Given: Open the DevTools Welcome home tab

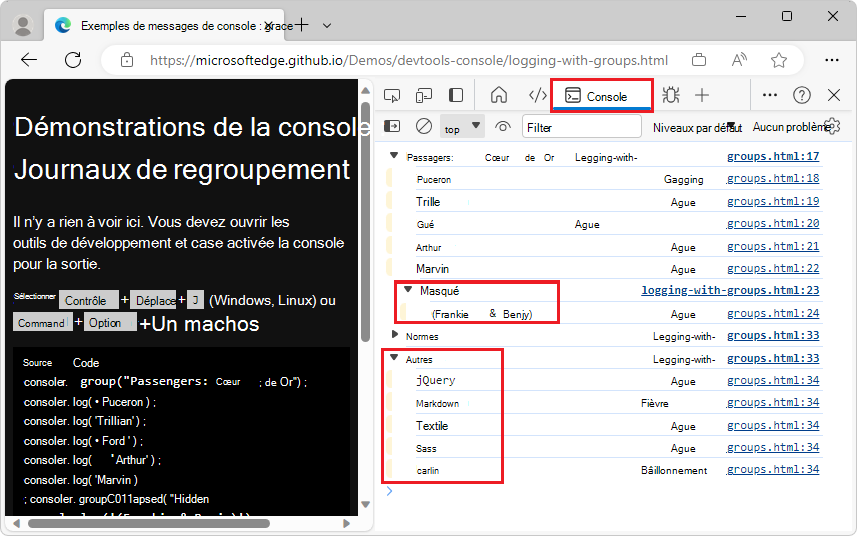Looking at the screenshot, I should click(x=498, y=96).
